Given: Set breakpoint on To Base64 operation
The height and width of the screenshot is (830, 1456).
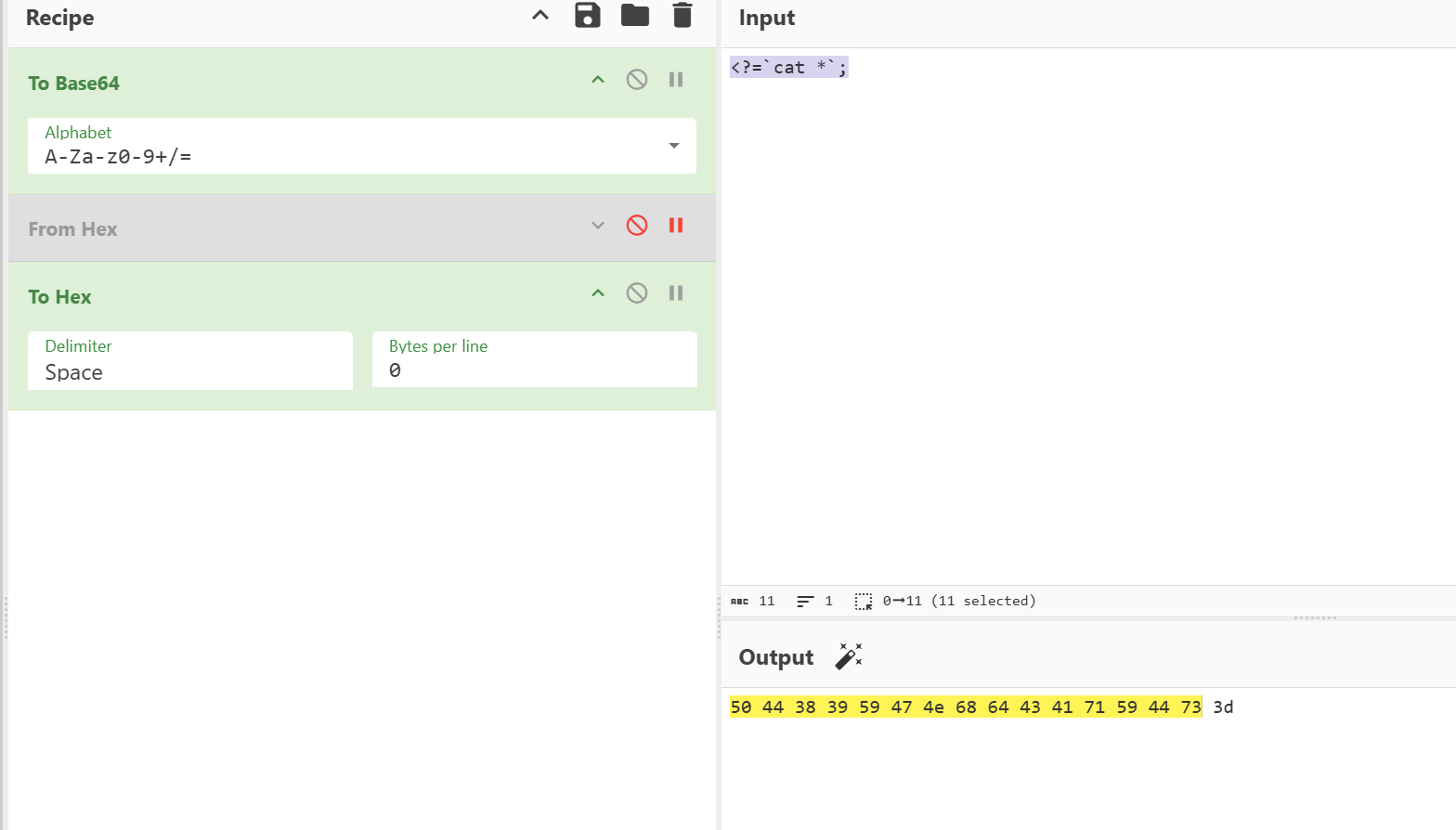Looking at the screenshot, I should (x=676, y=80).
